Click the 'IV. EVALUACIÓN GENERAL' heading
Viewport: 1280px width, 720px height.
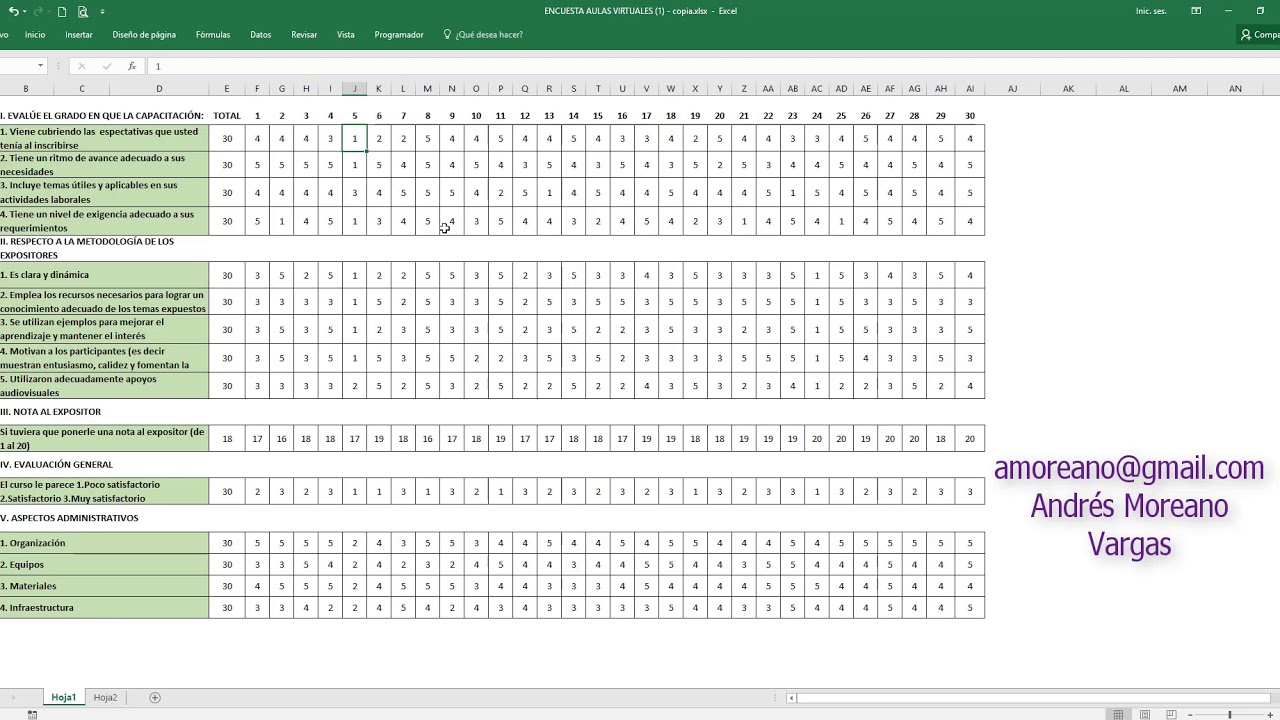(56, 465)
